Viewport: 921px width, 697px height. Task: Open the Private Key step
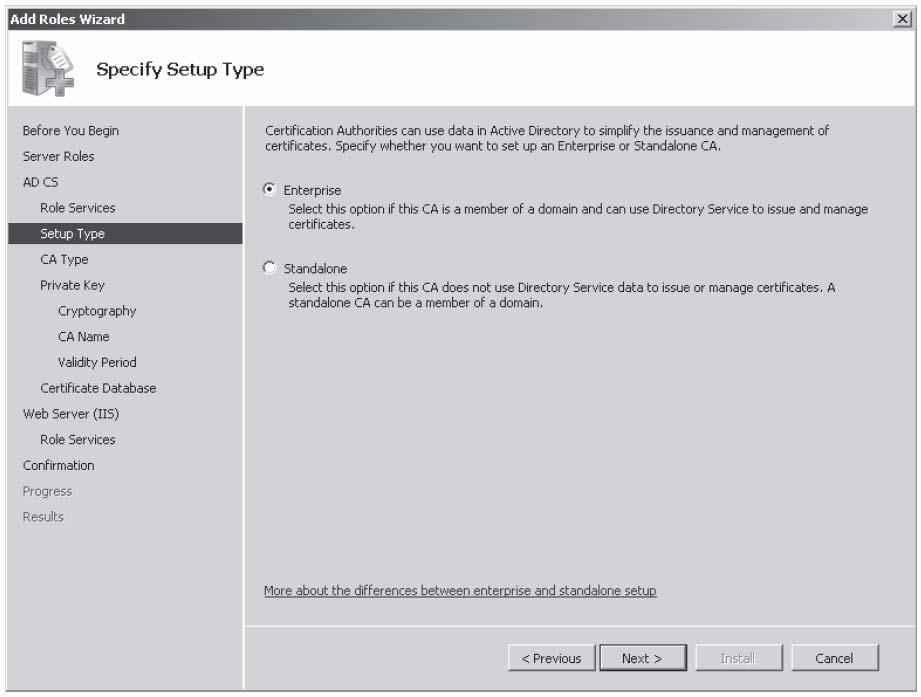coord(72,285)
